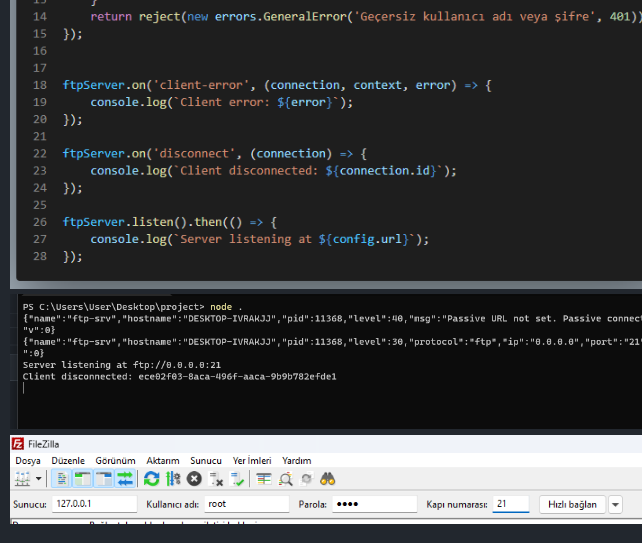642x543 pixels.
Task: Click 'Client disconnected: ece02f03' terminal line
Action: point(179,377)
